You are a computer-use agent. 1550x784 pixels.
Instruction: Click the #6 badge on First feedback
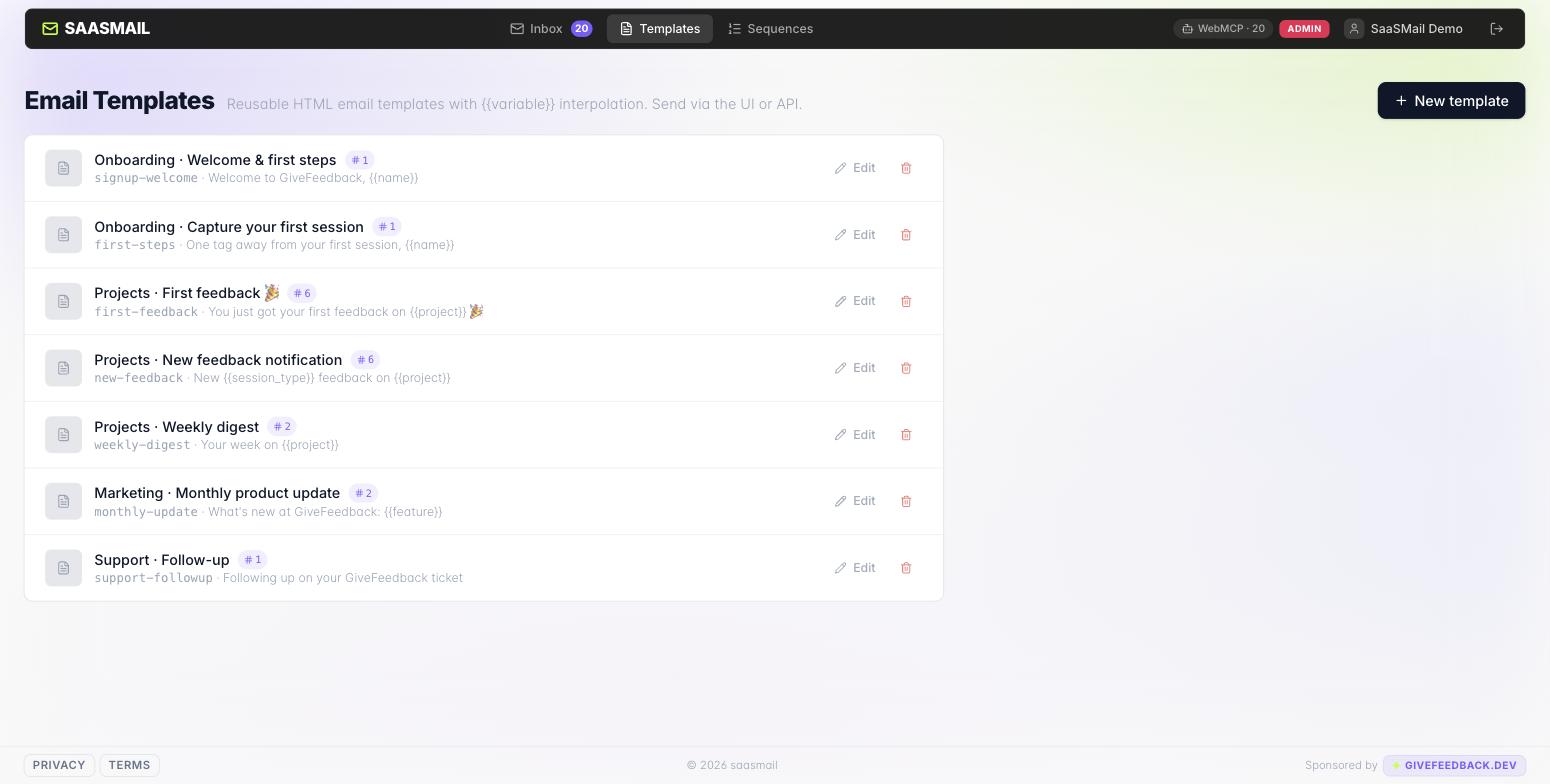click(x=302, y=293)
